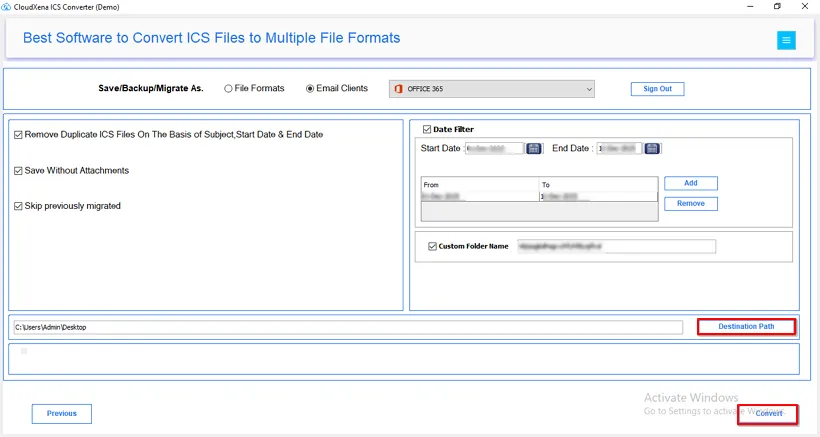This screenshot has width=820, height=437.
Task: Click the Convert button
Action: tap(768, 413)
